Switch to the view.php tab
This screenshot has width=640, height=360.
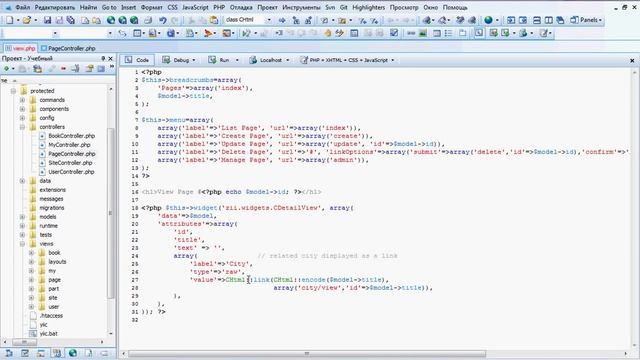pyautogui.click(x=20, y=48)
